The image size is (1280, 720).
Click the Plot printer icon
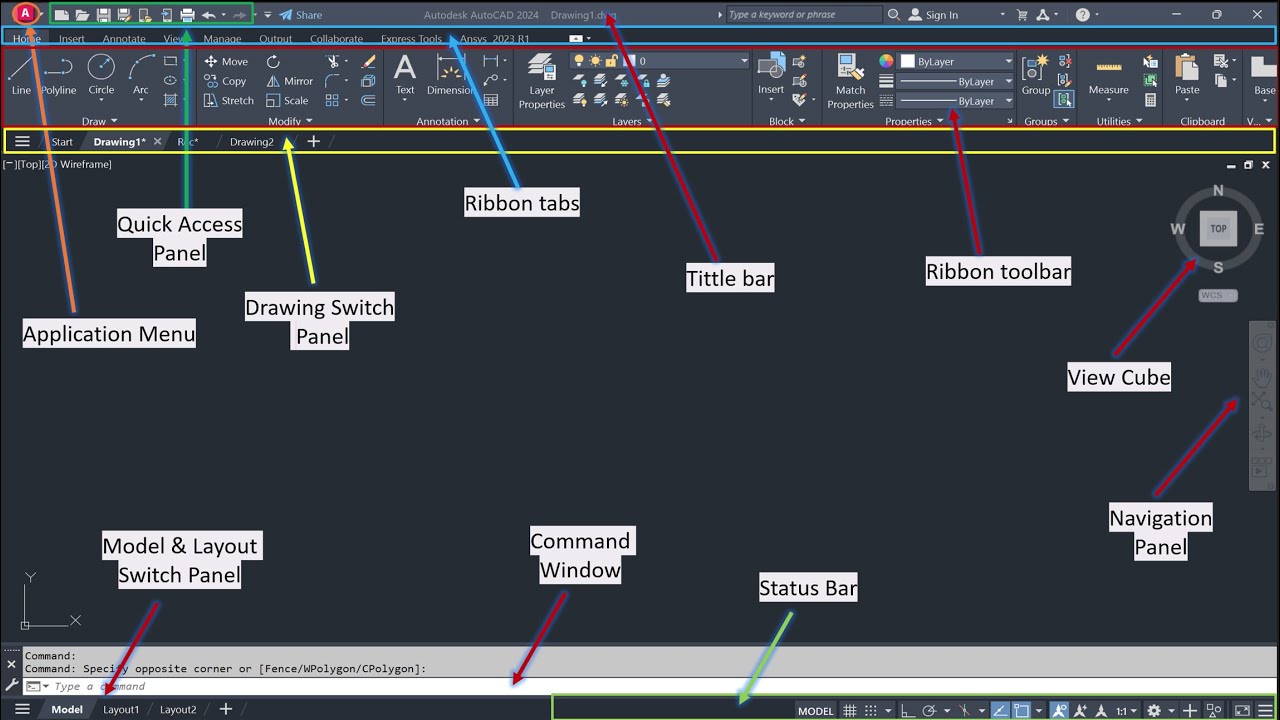tap(187, 15)
